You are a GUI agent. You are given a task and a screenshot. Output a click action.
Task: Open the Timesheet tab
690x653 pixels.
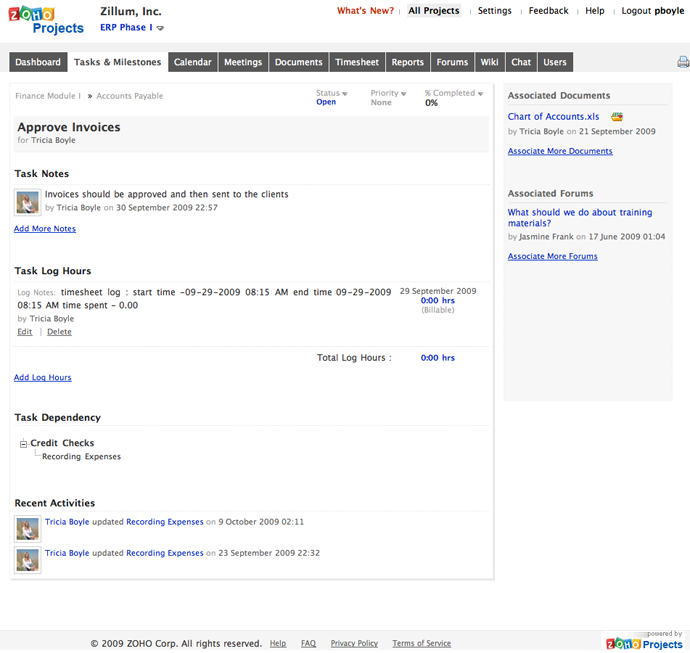[x=357, y=62]
